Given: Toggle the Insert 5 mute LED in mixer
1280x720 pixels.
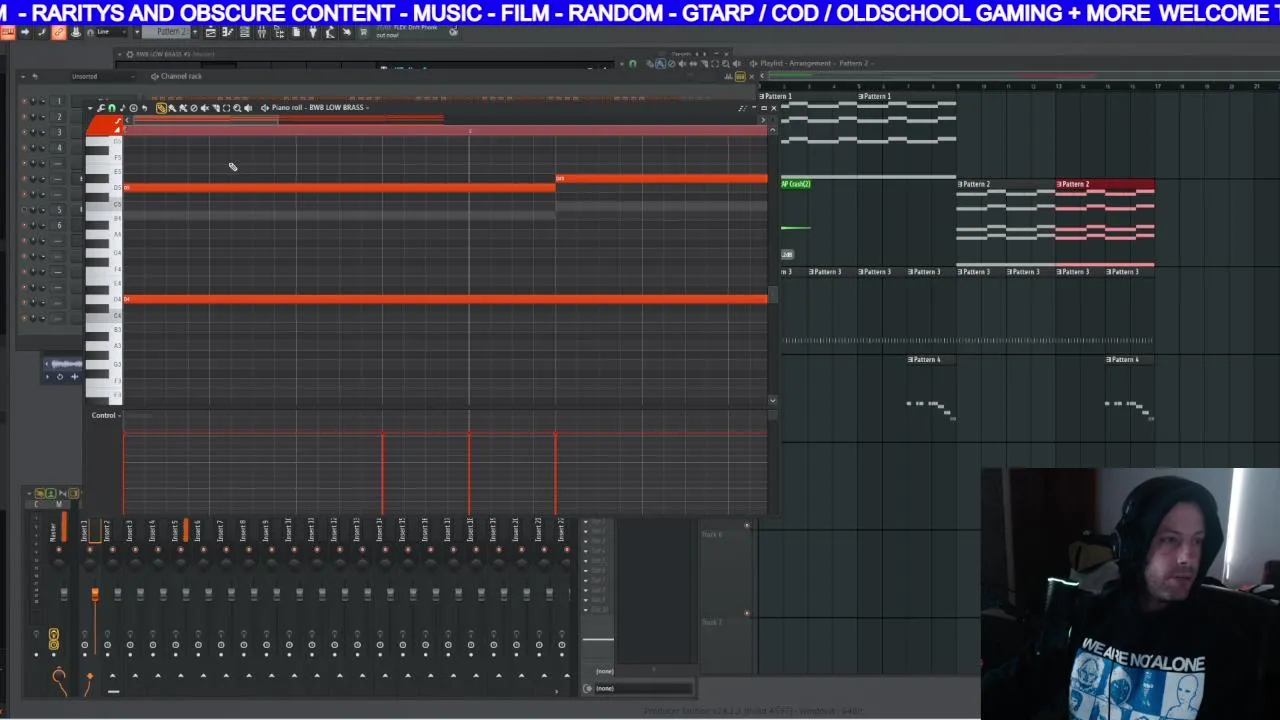Looking at the screenshot, I should [181, 549].
